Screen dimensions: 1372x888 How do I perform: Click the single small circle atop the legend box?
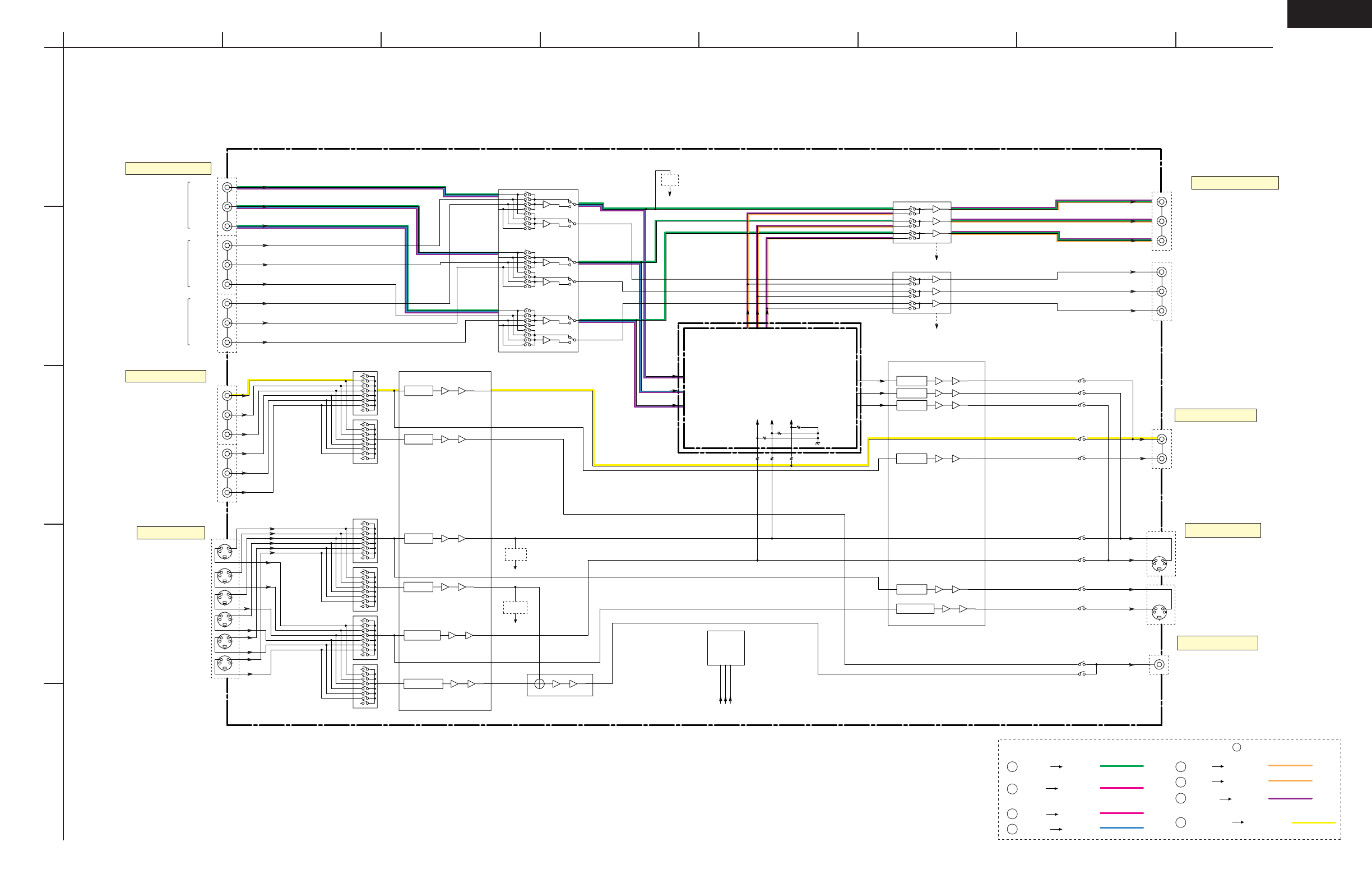pyautogui.click(x=1236, y=747)
